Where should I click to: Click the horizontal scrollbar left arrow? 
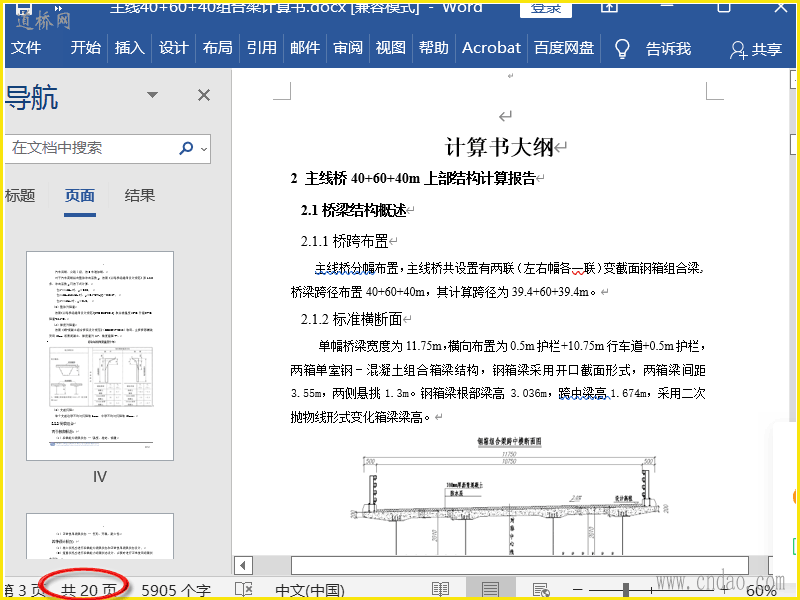point(243,565)
